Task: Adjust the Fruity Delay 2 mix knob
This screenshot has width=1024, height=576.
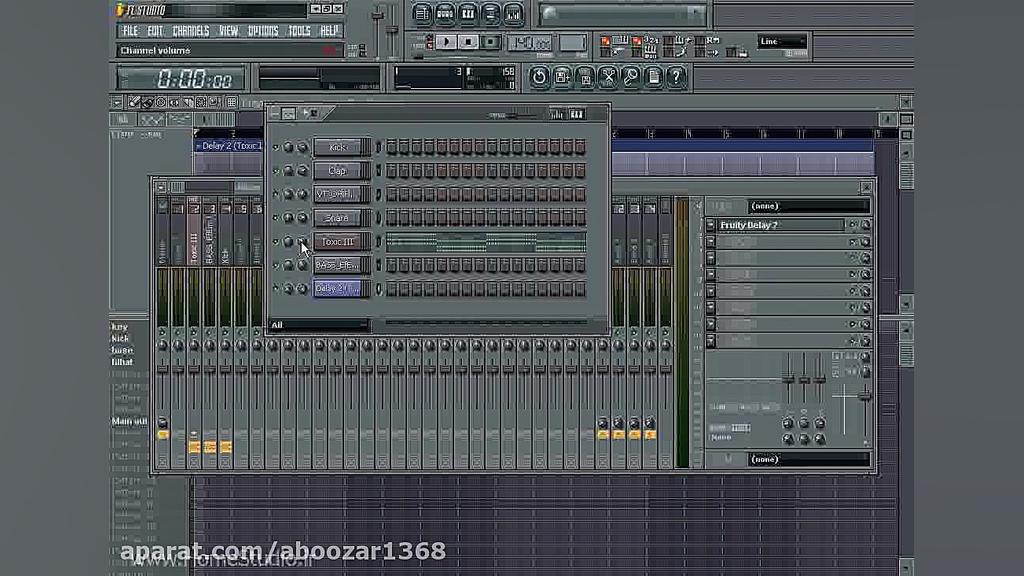Action: click(x=865, y=225)
